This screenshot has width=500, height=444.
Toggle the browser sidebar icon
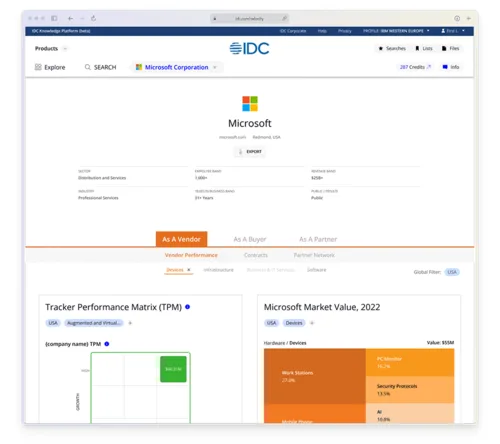pyautogui.click(x=54, y=18)
